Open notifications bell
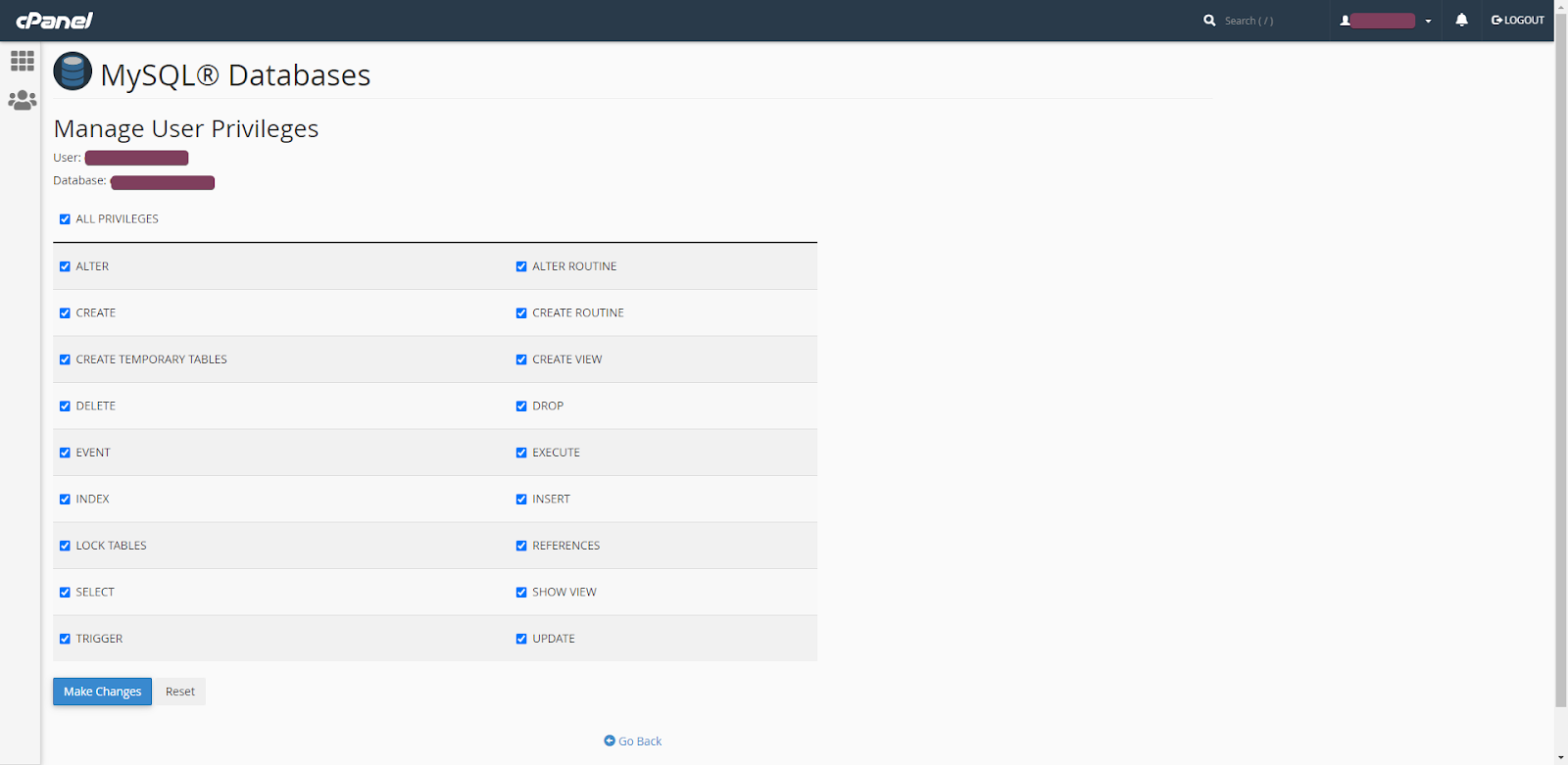 point(1461,20)
